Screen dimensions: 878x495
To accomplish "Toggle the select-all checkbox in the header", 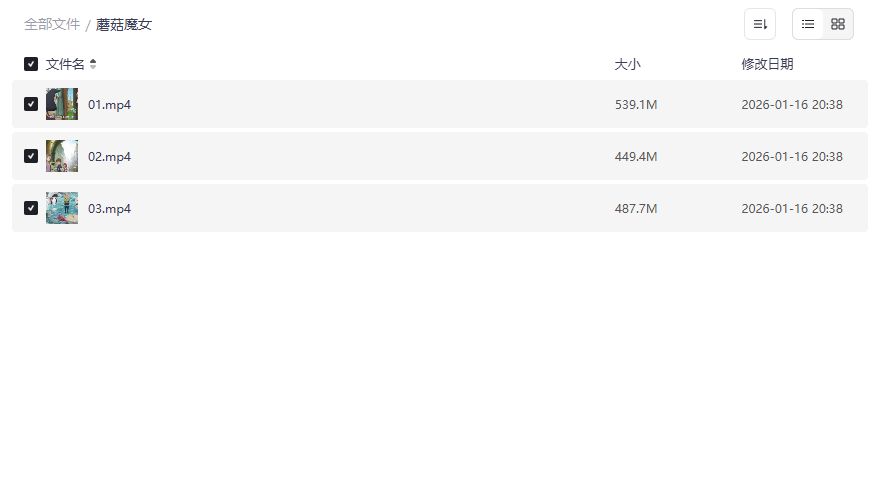I will pos(31,64).
